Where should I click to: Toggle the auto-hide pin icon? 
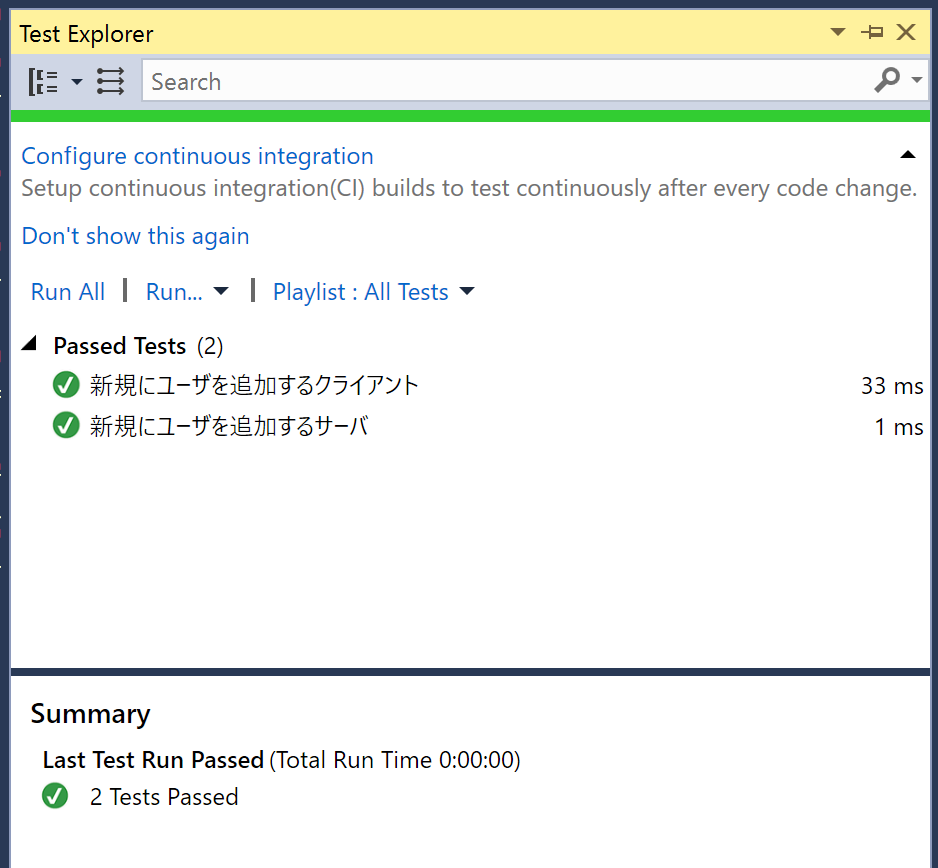[872, 32]
